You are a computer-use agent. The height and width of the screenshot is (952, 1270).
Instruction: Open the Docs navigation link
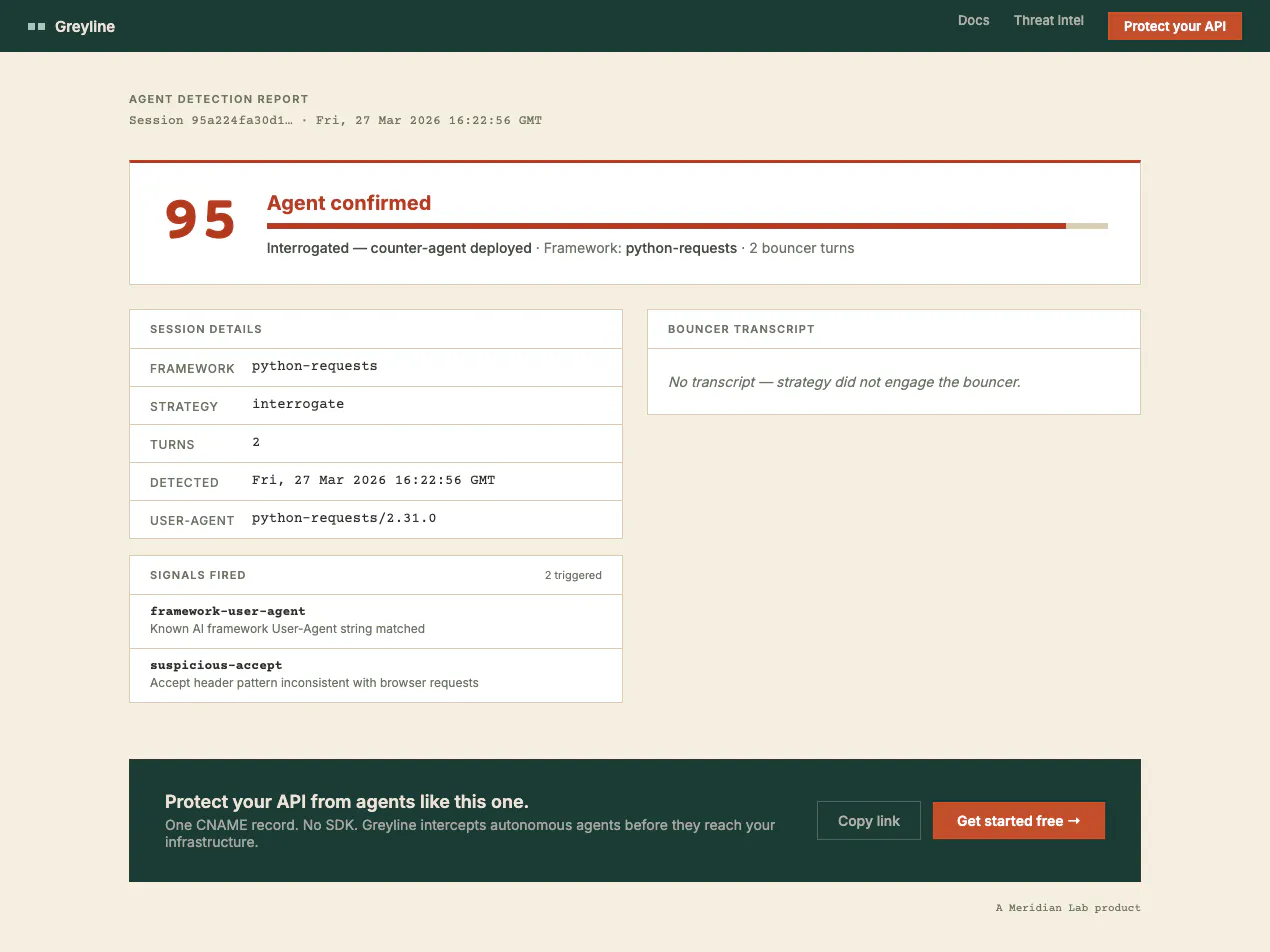point(973,20)
